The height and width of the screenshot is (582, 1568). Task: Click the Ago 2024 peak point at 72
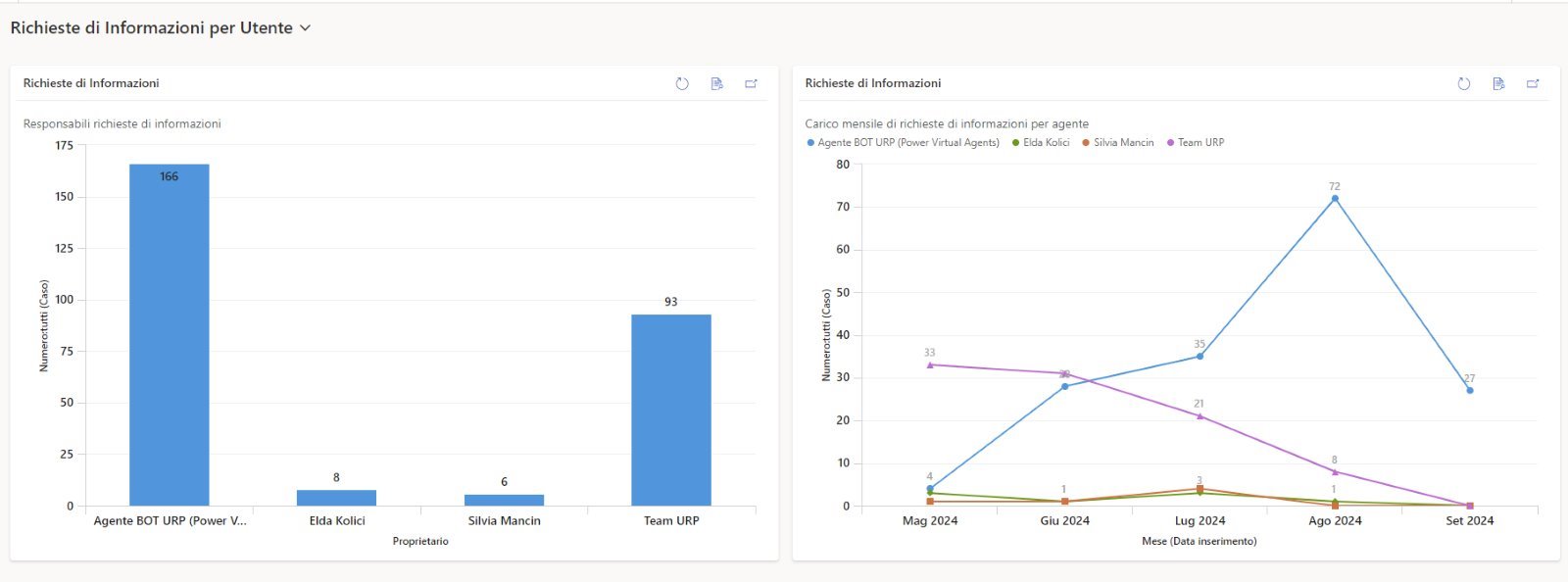[x=1335, y=199]
